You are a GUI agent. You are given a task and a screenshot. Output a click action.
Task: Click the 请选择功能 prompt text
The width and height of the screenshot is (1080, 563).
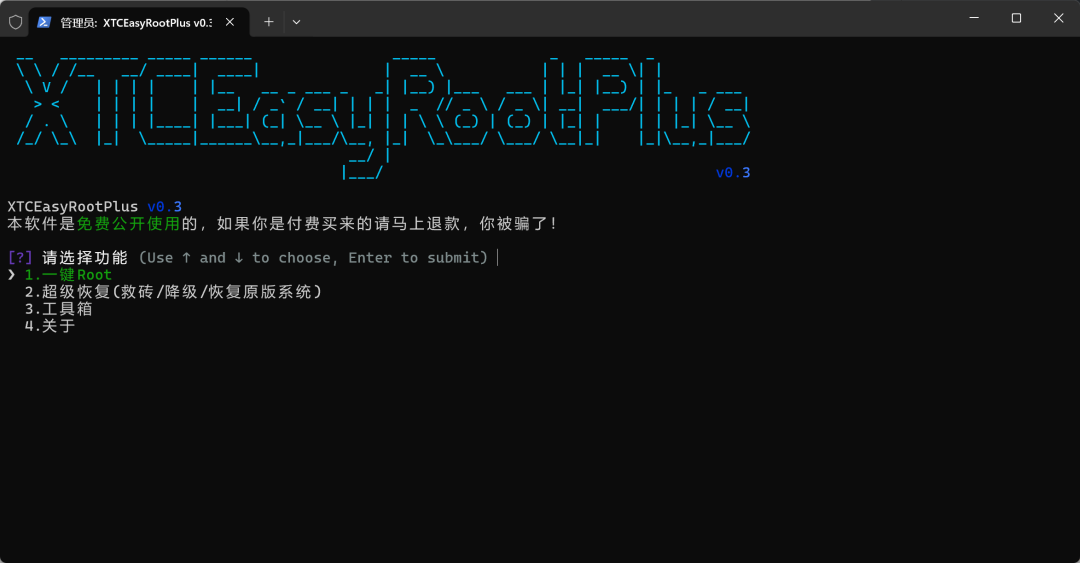(85, 258)
